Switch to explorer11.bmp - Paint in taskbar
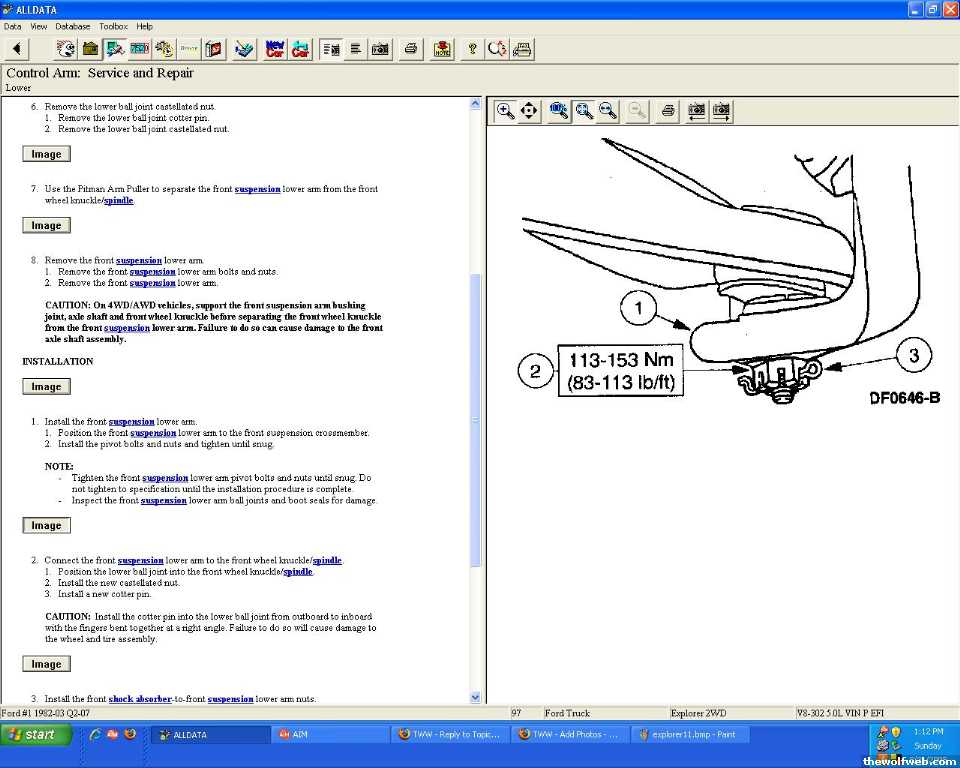 coord(692,734)
